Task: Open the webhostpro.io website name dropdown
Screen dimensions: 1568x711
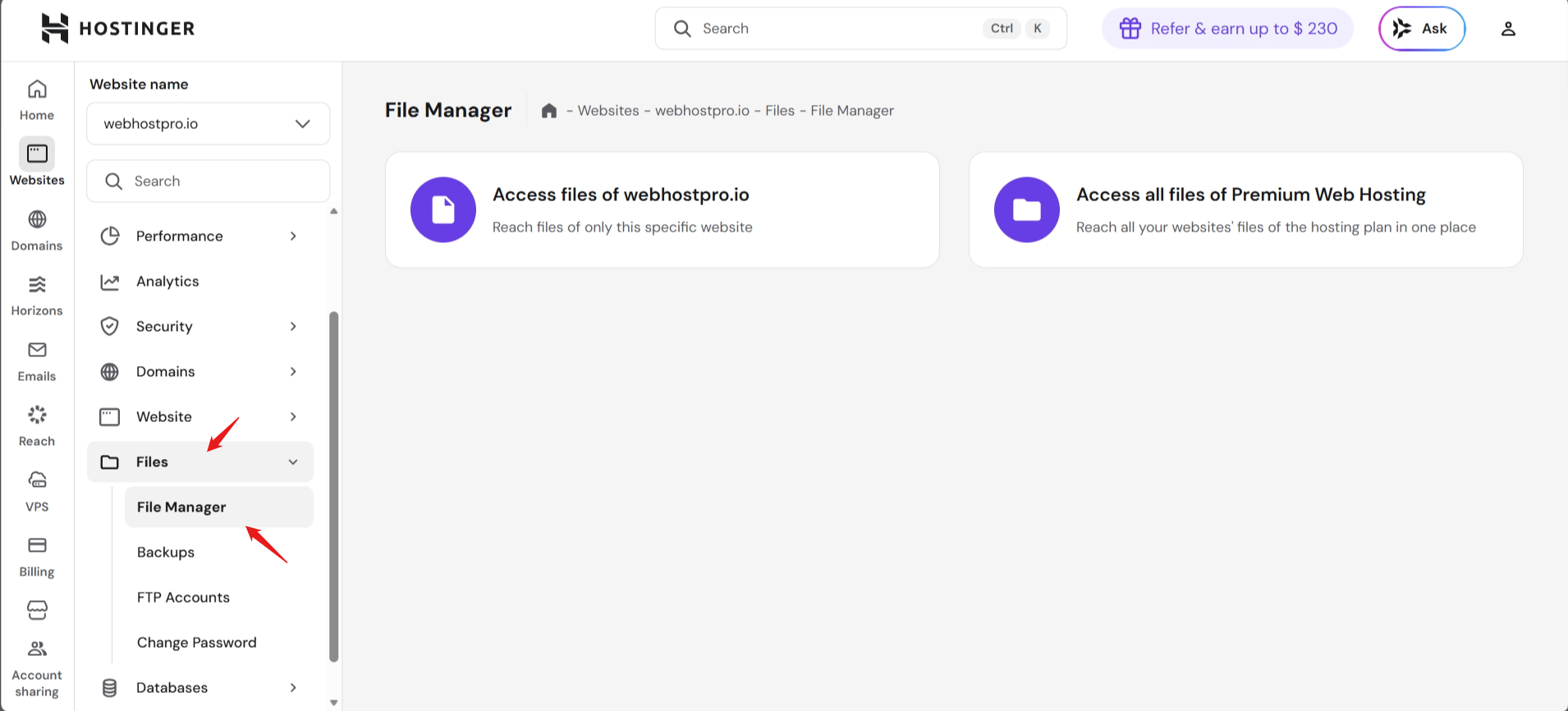Action: [x=209, y=124]
